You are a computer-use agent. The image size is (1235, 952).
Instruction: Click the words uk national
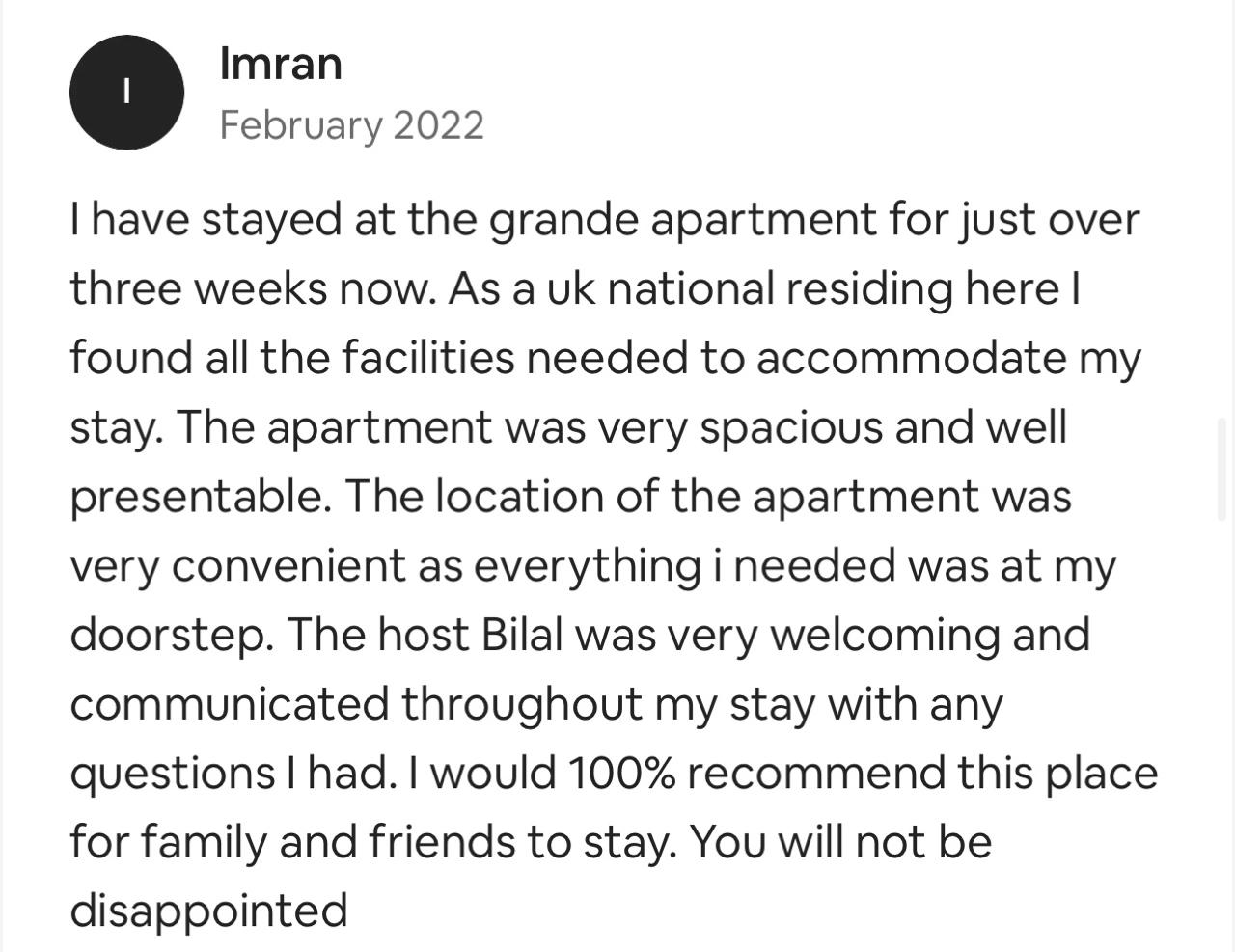coord(661,287)
